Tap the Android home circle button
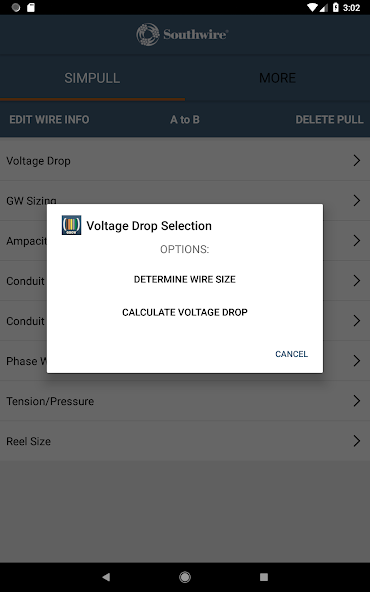Image resolution: width=370 pixels, height=592 pixels. 185,577
